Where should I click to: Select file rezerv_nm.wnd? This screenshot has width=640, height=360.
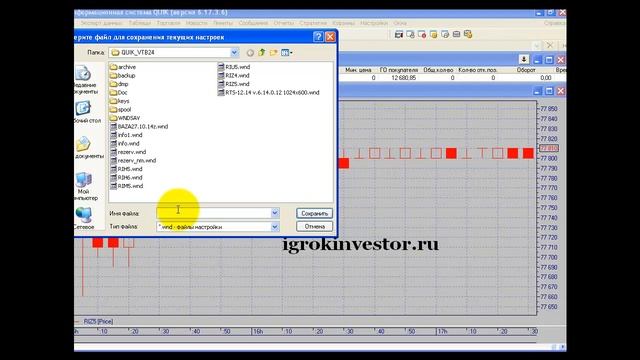point(133,160)
